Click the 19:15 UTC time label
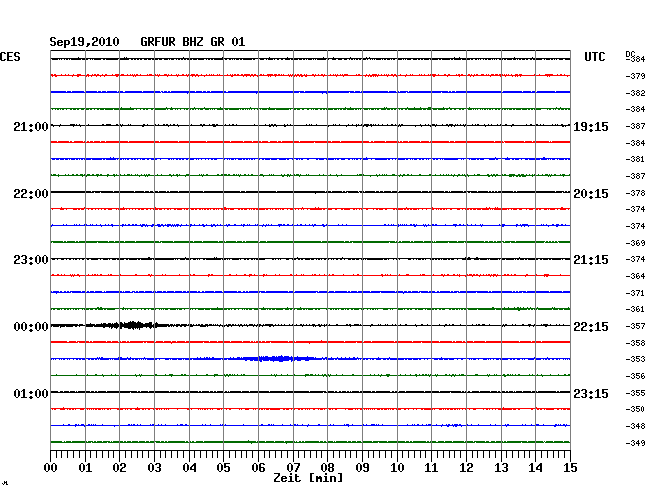The height and width of the screenshot is (494, 650). (591, 127)
